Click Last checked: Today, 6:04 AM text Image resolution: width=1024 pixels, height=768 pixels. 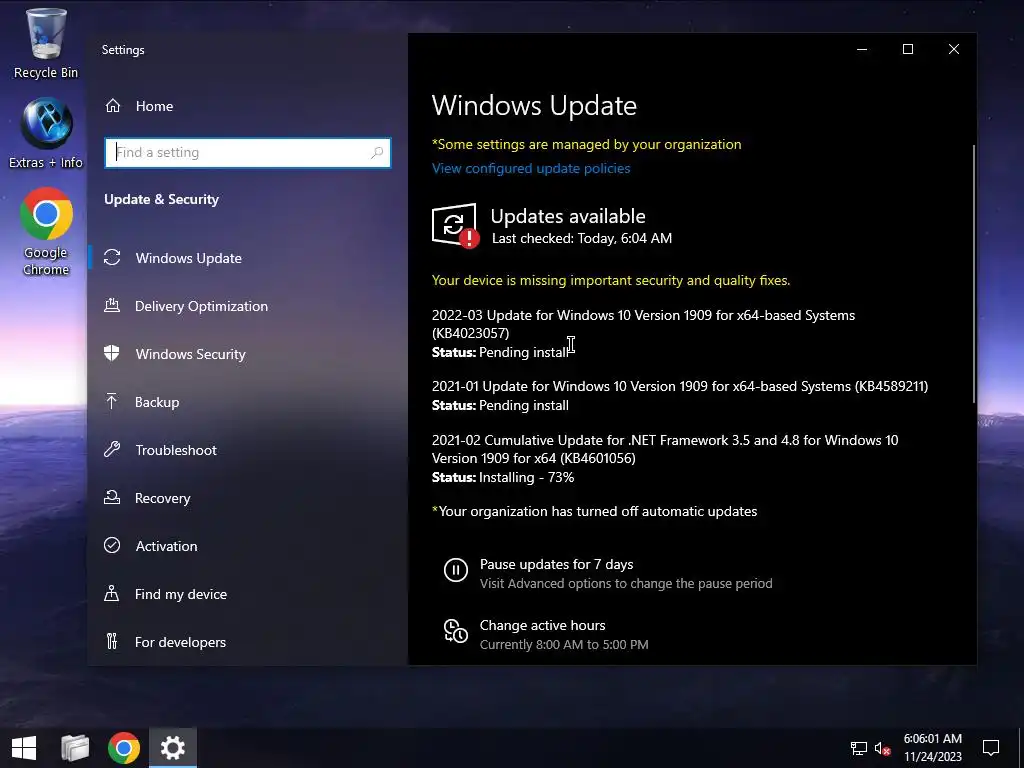pos(582,238)
